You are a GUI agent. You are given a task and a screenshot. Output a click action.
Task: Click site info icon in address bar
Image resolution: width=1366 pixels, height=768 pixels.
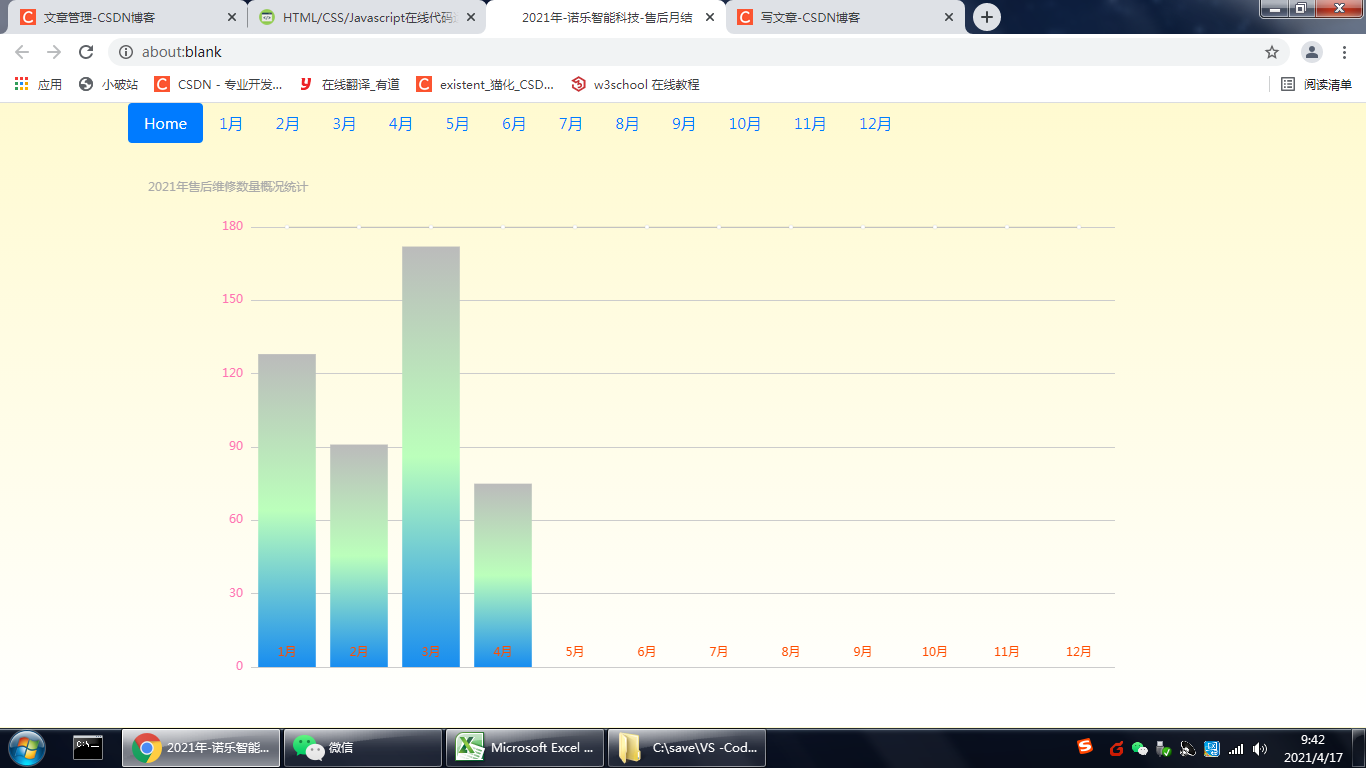coord(126,52)
